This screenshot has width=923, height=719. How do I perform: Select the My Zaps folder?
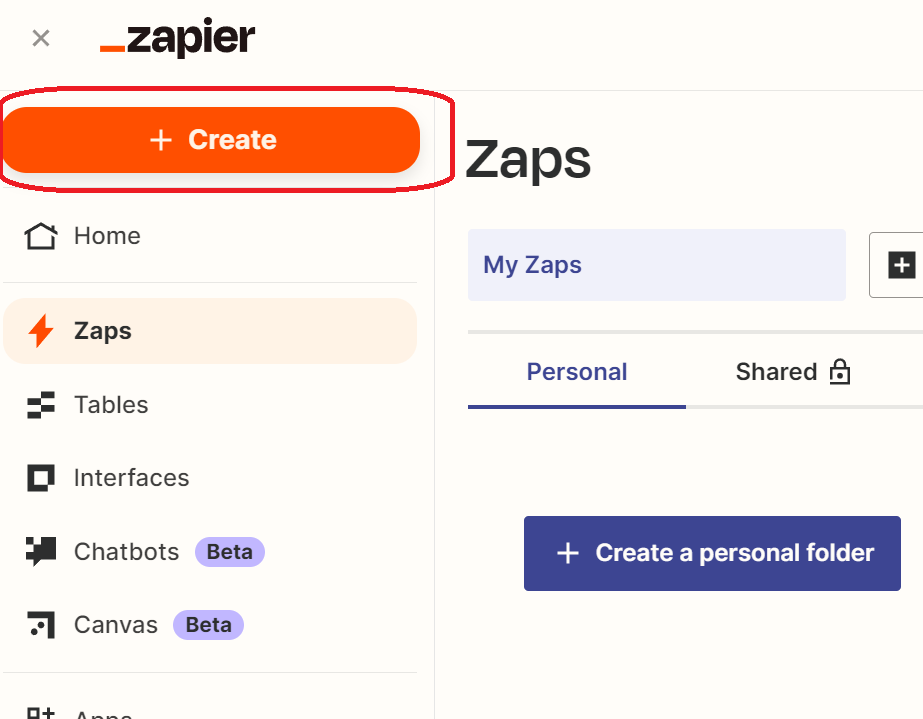[x=656, y=265]
